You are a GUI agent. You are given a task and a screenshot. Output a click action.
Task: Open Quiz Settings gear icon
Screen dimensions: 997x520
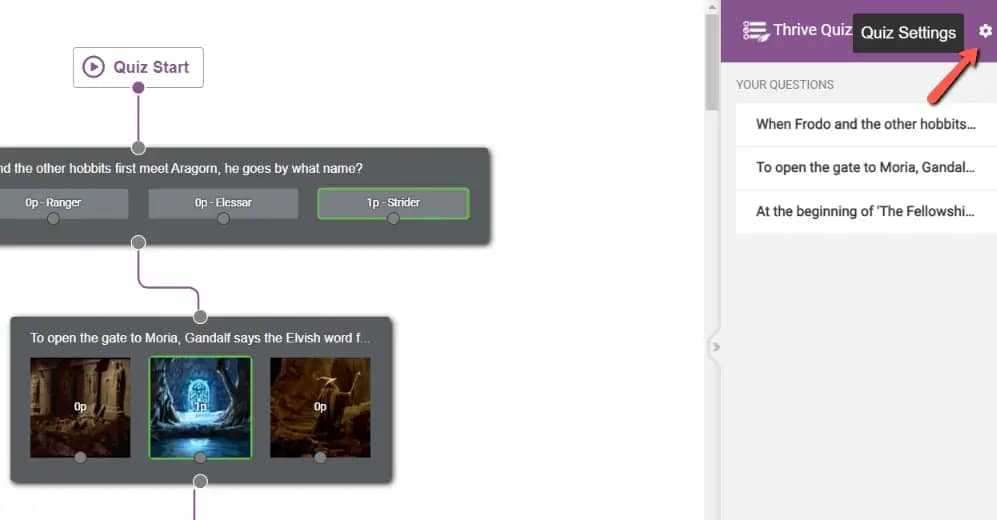point(985,31)
